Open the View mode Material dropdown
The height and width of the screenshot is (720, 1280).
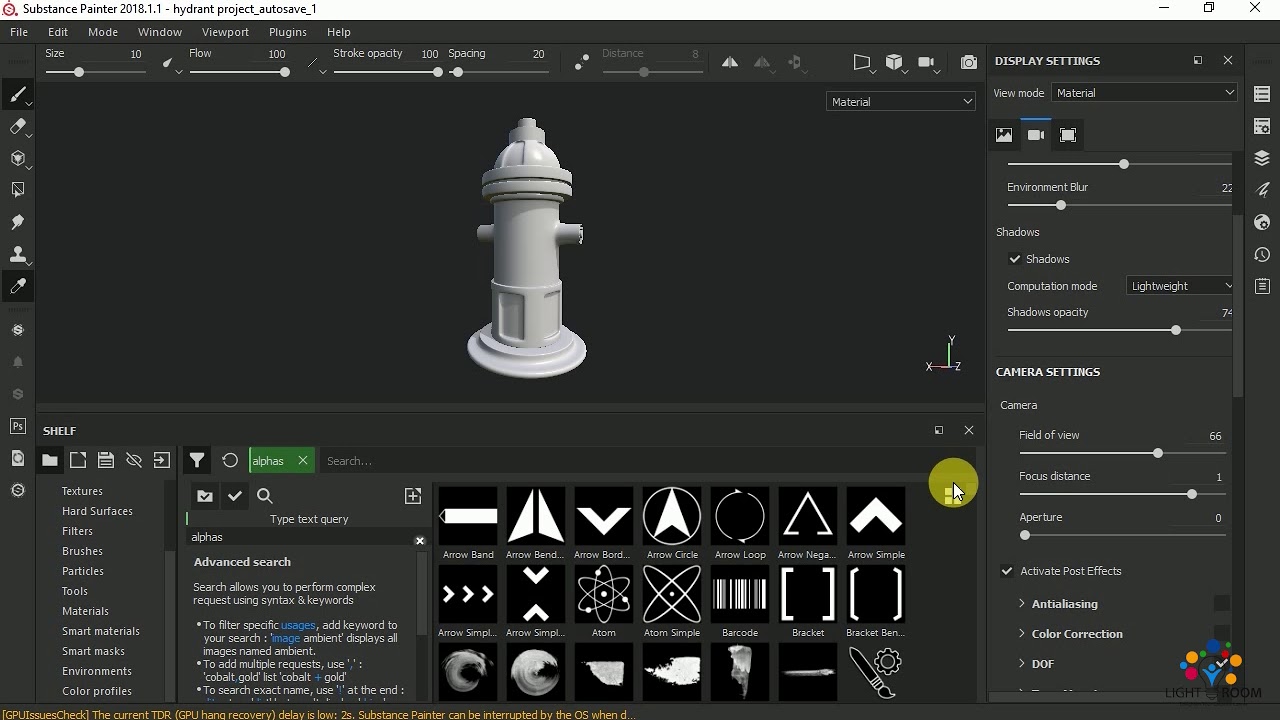point(1145,92)
